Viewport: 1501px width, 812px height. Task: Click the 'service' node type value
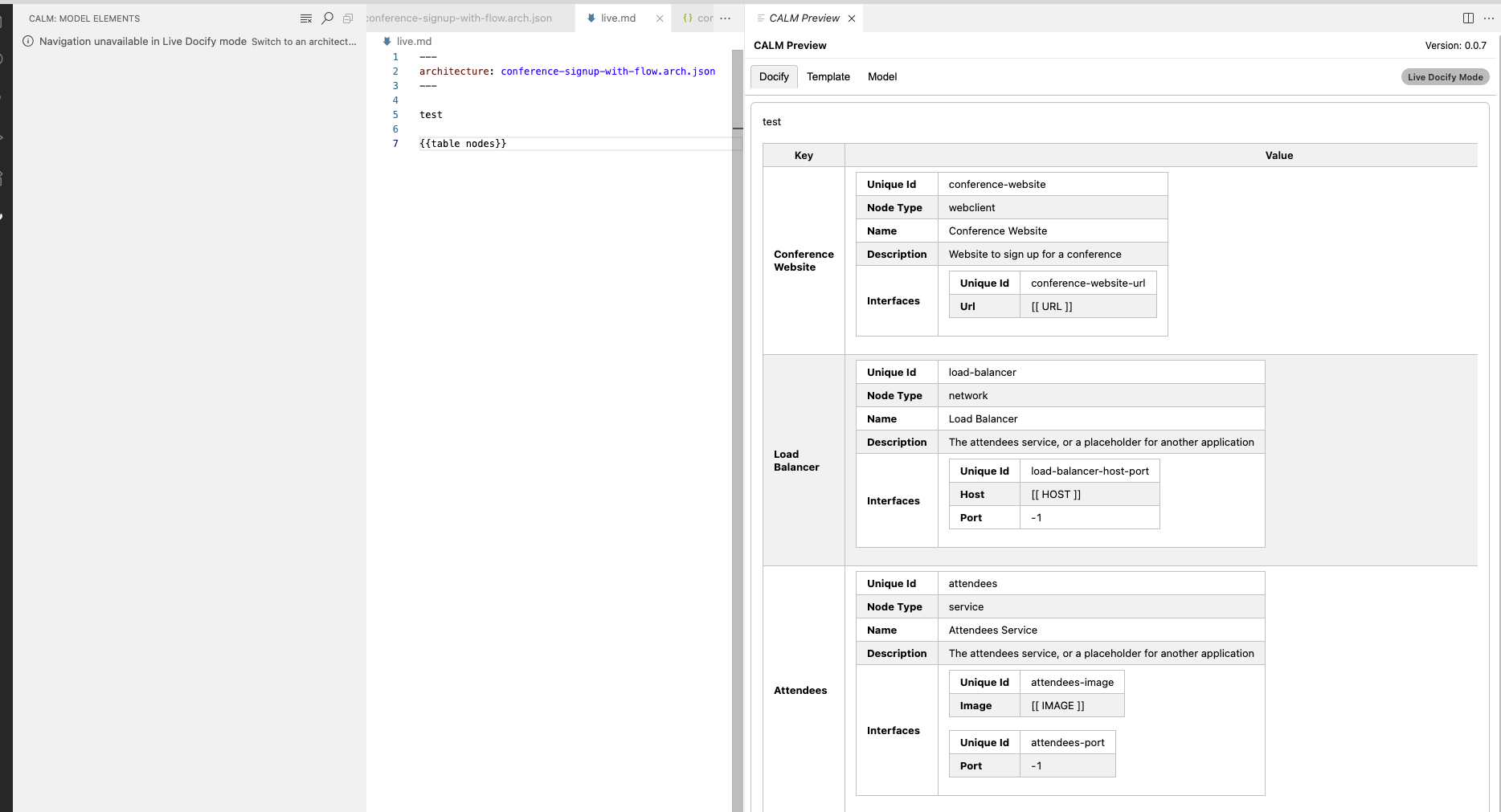[966, 606]
